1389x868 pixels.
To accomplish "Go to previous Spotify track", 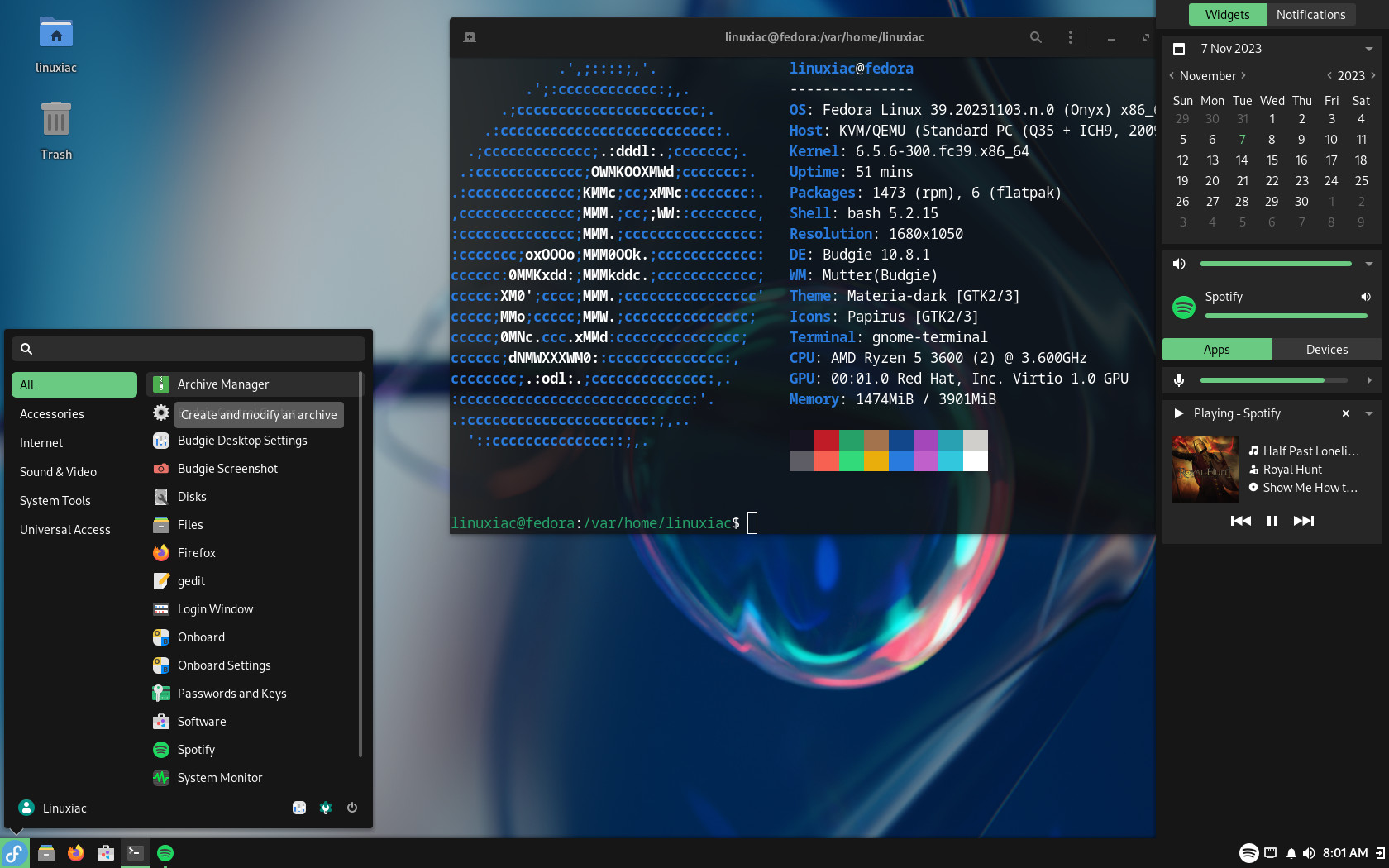I will [1241, 521].
